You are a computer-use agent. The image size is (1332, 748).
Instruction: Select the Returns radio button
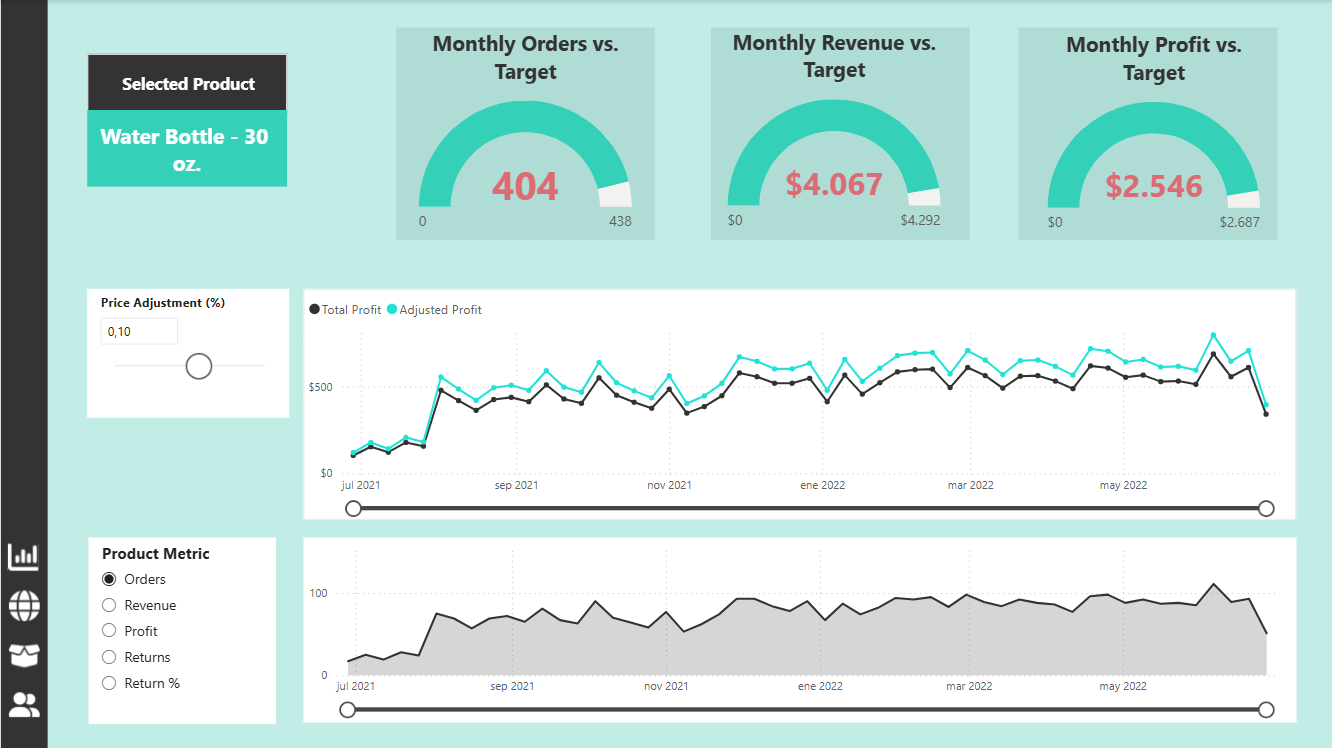pos(110,657)
